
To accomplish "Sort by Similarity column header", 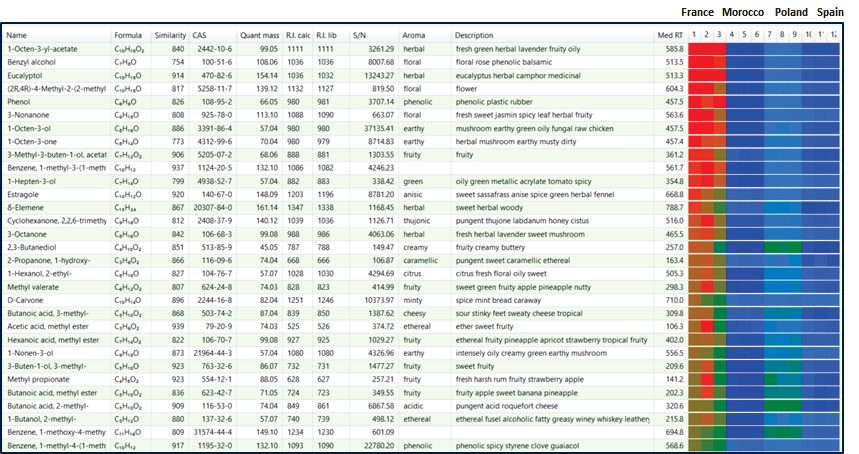I will (170, 35).
